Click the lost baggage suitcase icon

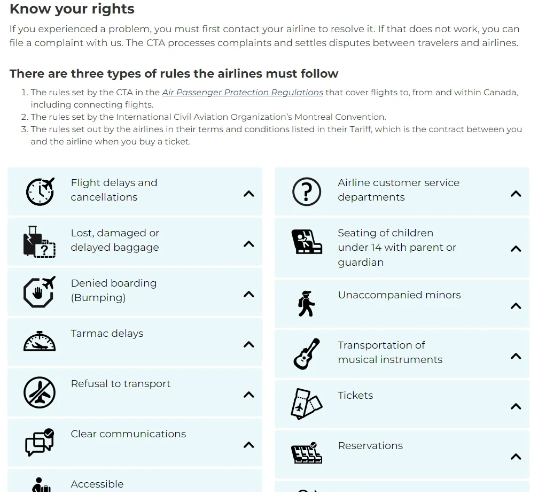(x=39, y=242)
